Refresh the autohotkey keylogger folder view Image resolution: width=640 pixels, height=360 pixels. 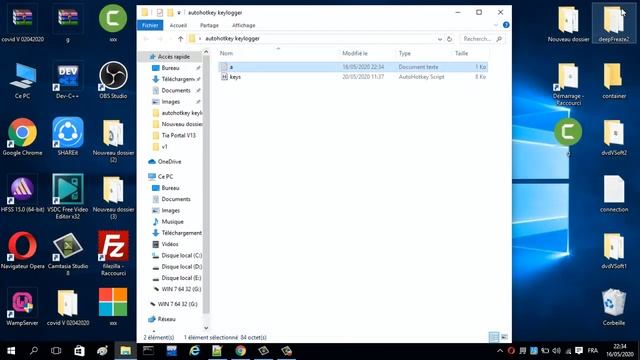point(449,39)
